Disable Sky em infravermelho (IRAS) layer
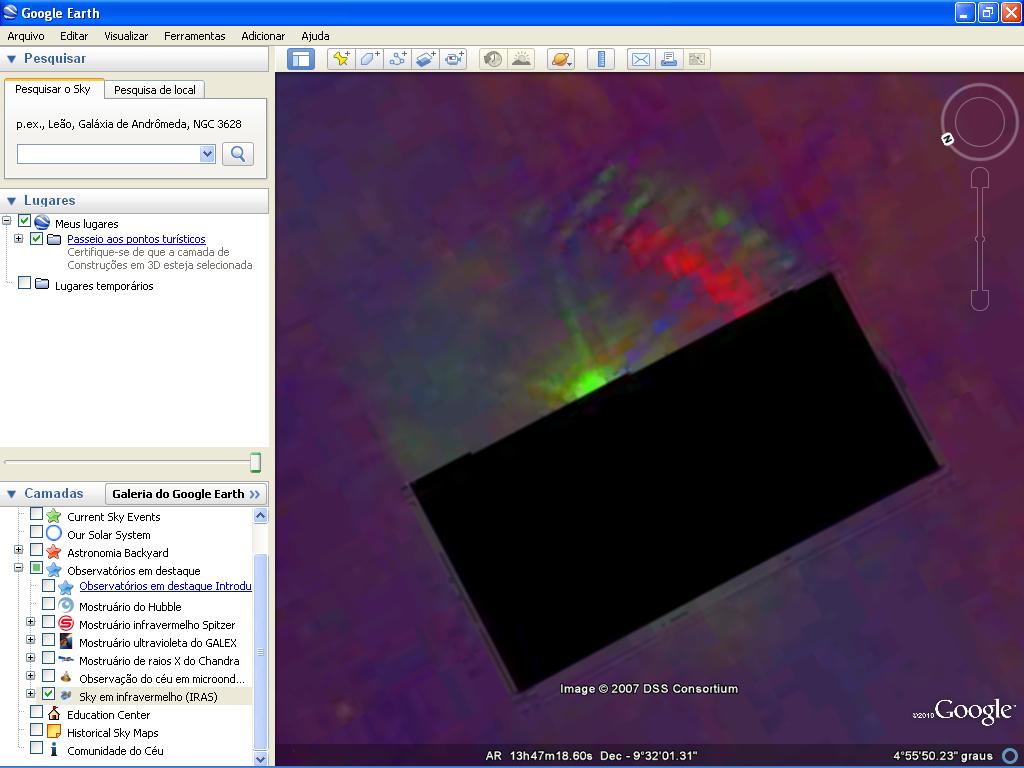This screenshot has width=1024, height=768. point(48,694)
